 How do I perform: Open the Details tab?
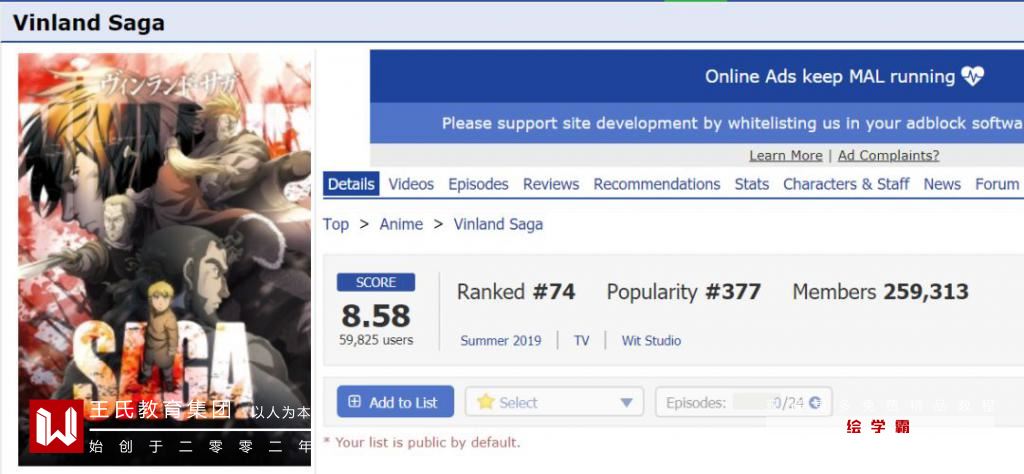click(x=351, y=185)
